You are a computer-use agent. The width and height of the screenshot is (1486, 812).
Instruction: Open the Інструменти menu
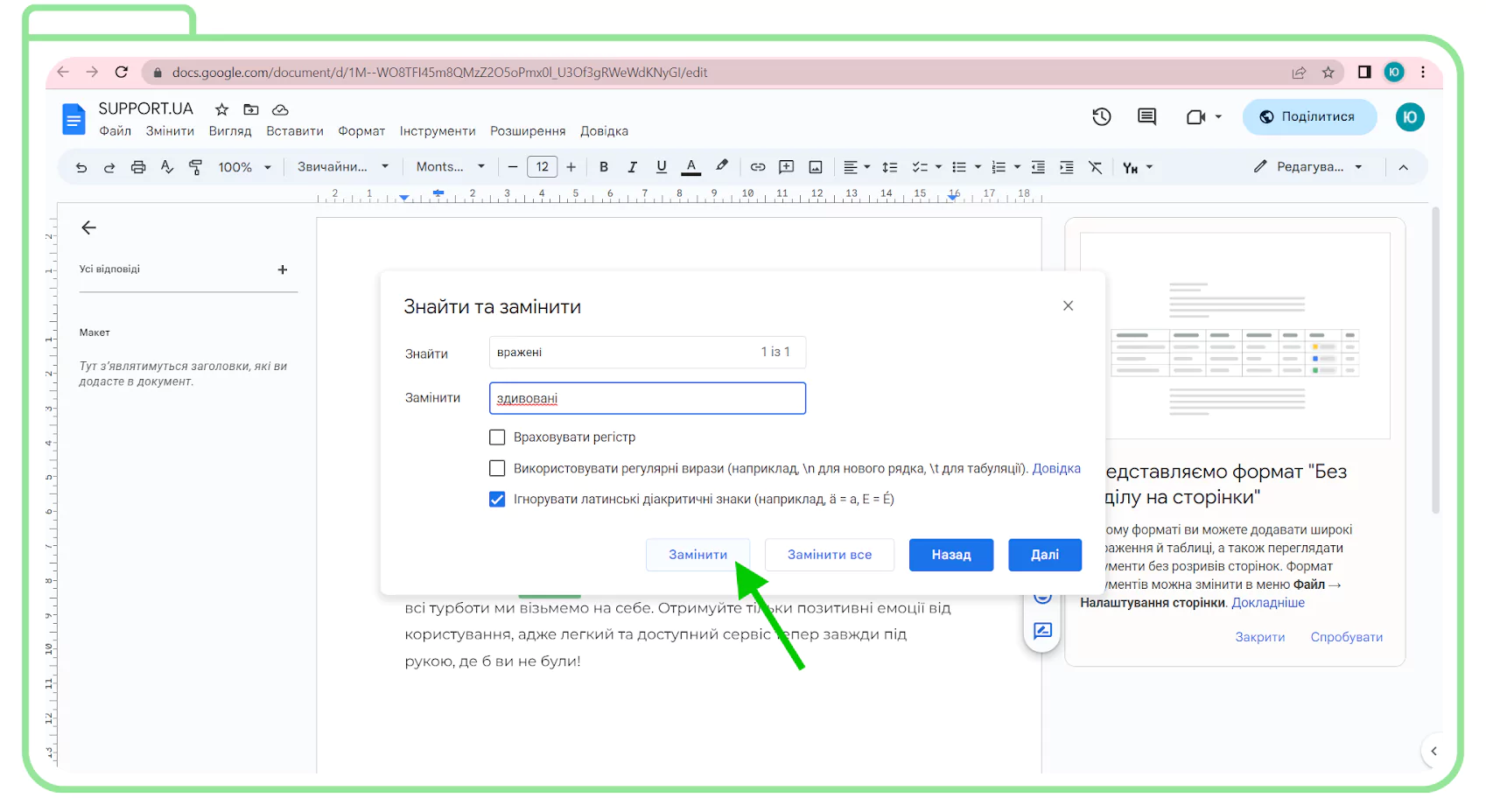click(x=438, y=131)
